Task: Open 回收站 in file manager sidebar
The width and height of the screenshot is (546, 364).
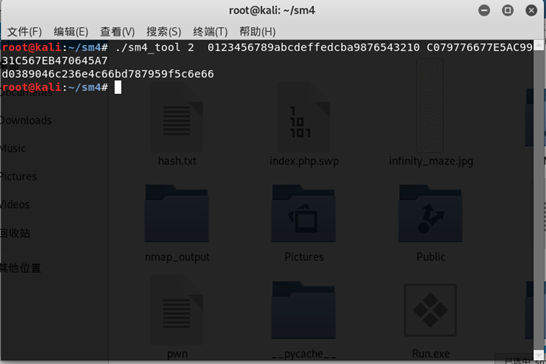Action: 15,233
